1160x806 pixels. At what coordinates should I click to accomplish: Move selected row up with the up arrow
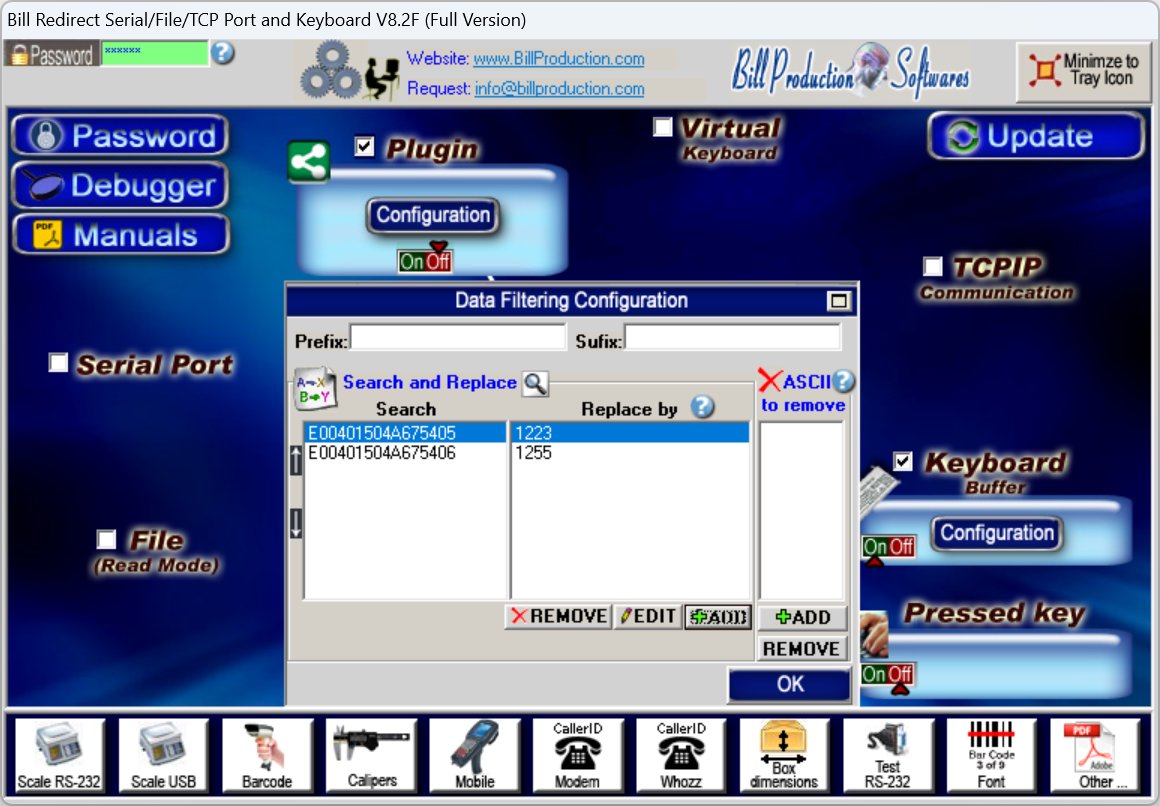pyautogui.click(x=296, y=460)
